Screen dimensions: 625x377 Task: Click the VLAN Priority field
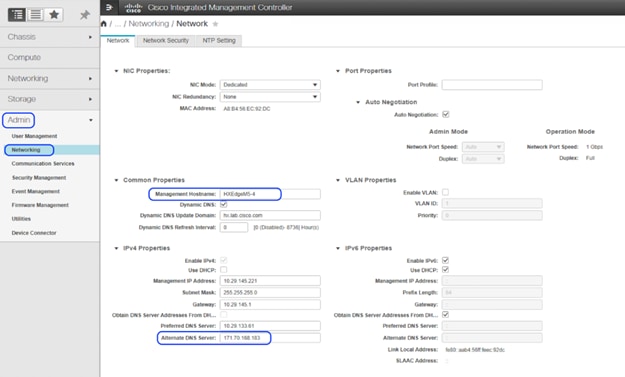point(492,216)
